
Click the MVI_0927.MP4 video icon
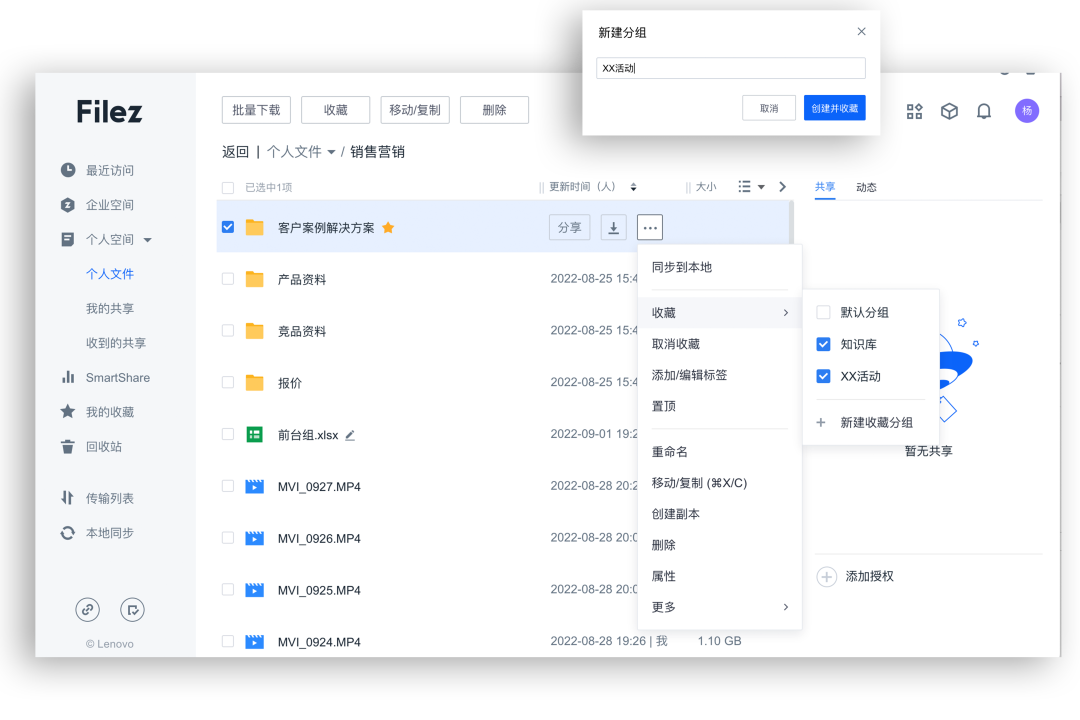(x=255, y=486)
